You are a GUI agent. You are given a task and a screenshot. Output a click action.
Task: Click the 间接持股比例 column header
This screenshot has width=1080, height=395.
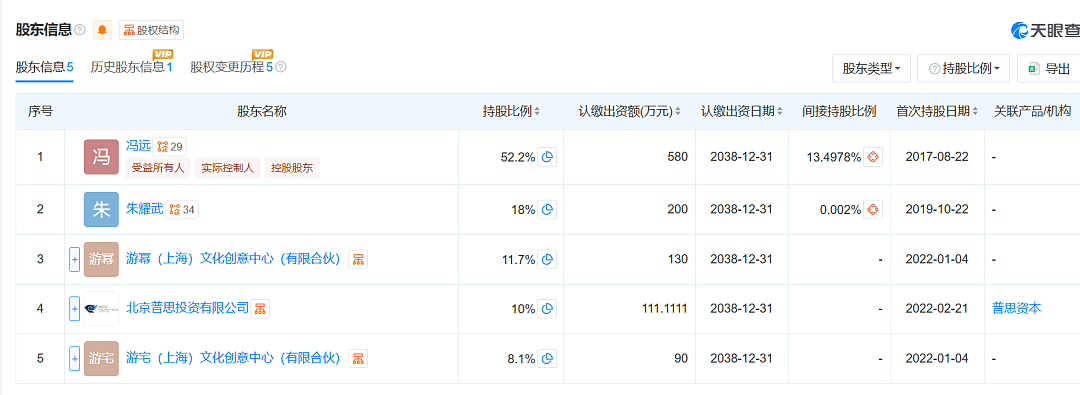coord(839,112)
